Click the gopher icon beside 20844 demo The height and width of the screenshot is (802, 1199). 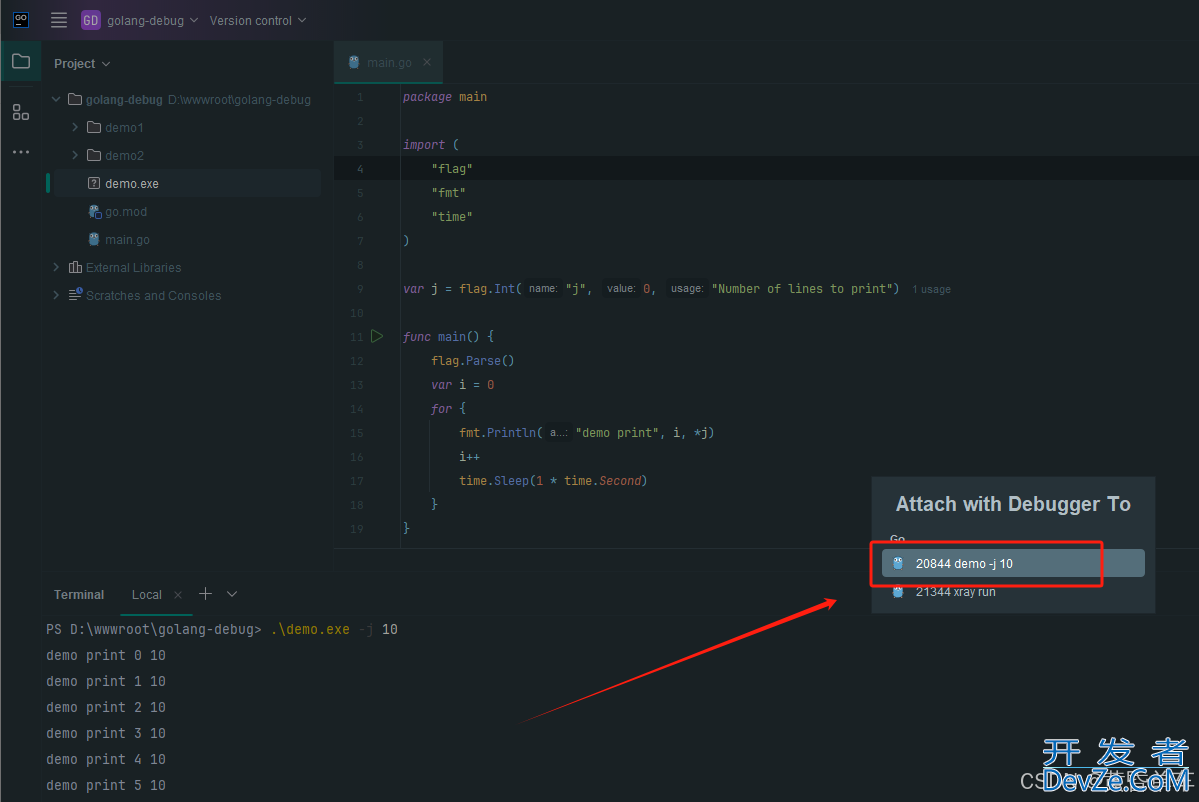click(x=898, y=563)
